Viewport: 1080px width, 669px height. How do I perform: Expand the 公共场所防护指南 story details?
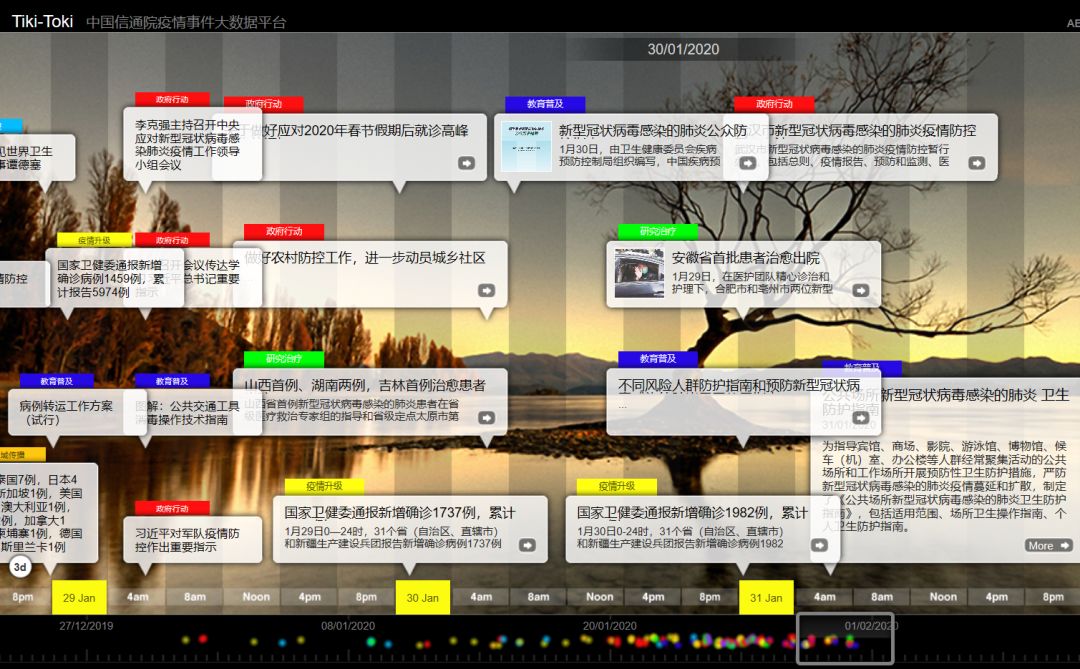point(861,418)
